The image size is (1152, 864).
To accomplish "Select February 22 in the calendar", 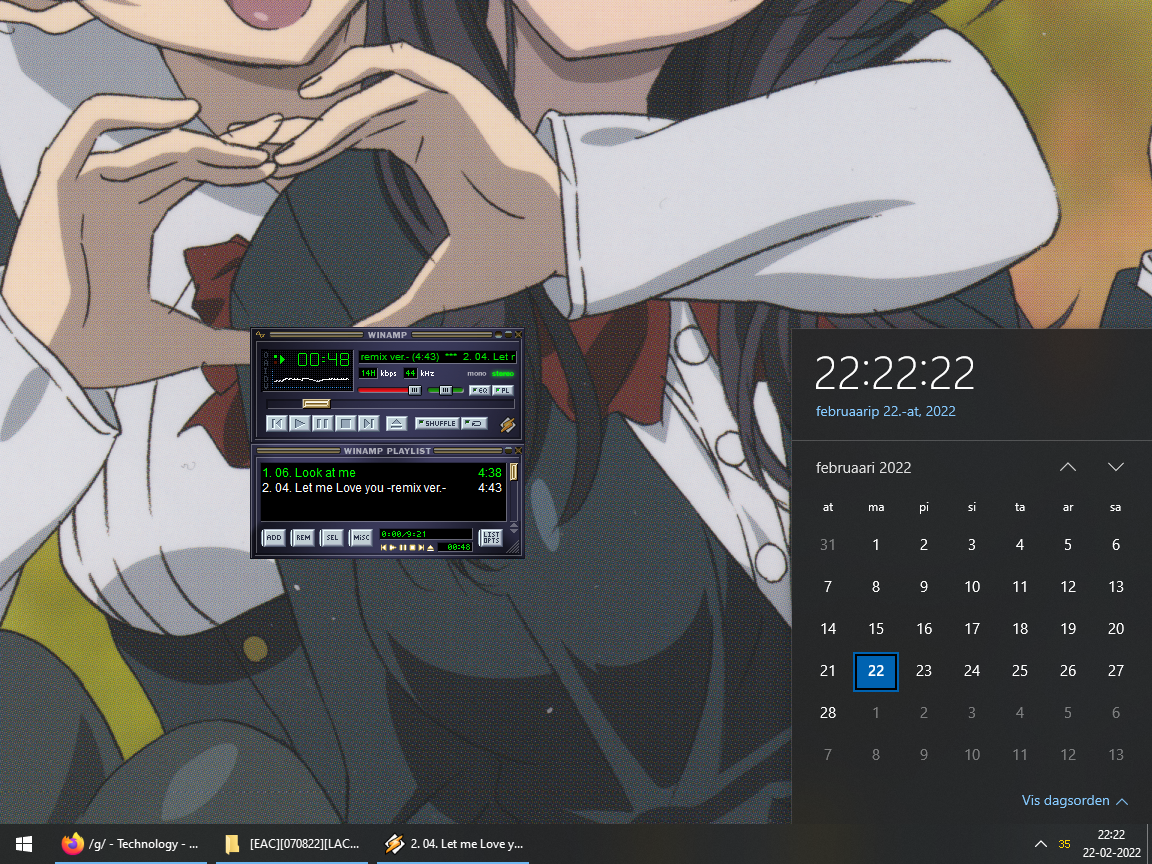I will click(876, 671).
